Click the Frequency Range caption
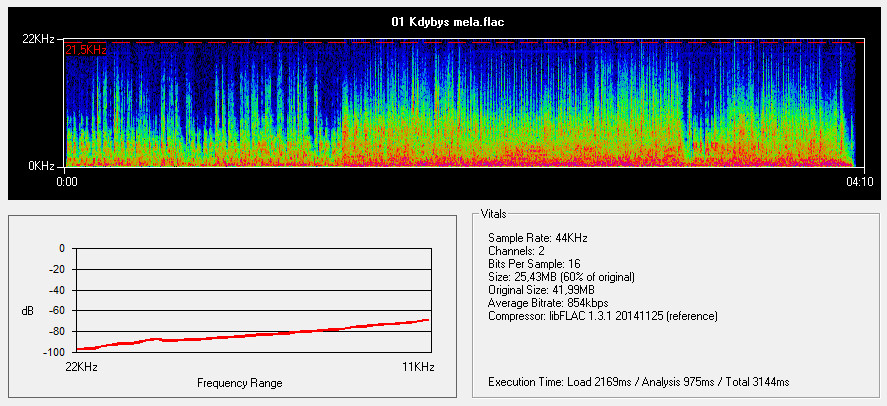 [239, 383]
